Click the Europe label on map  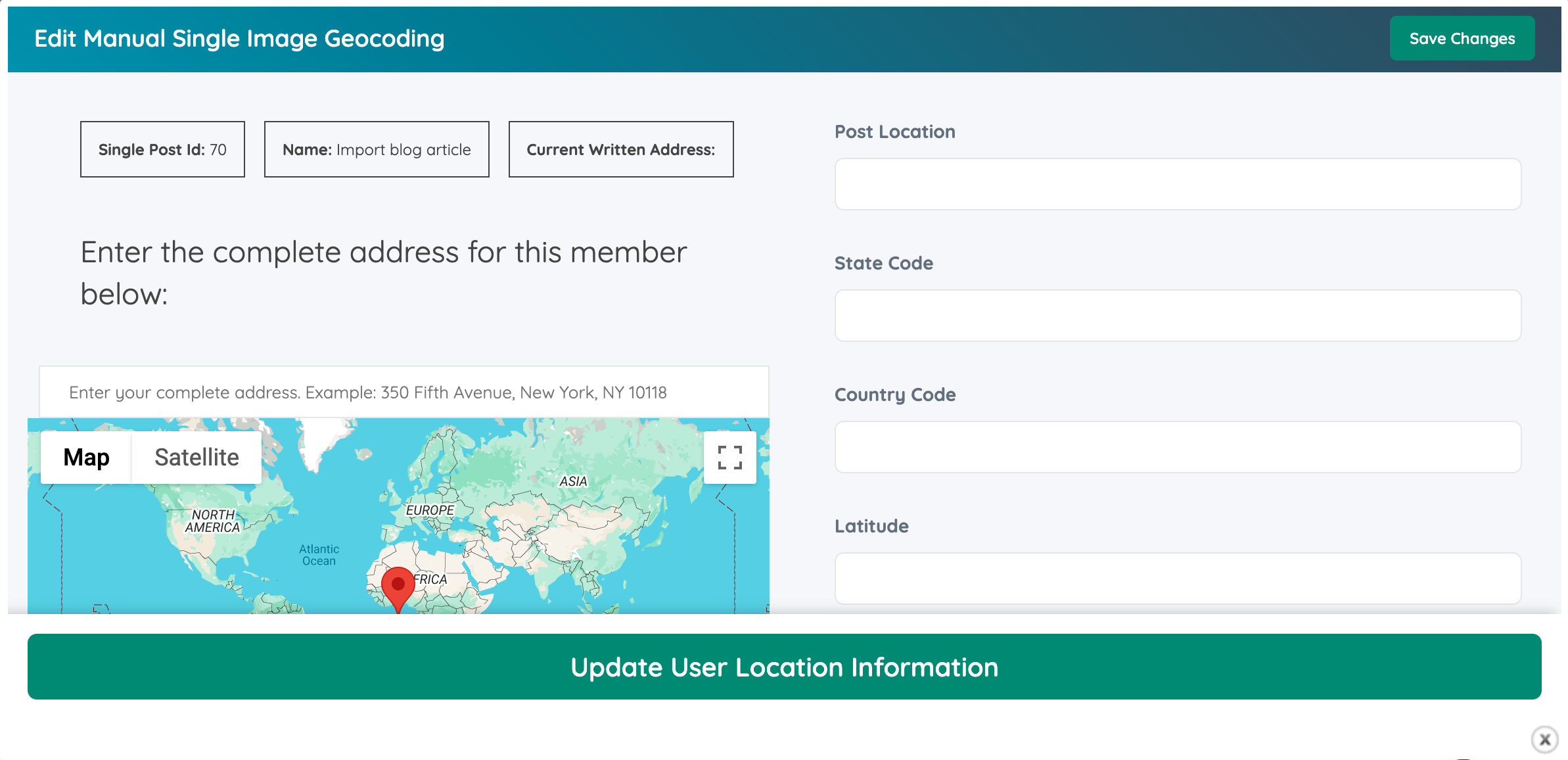pos(430,510)
